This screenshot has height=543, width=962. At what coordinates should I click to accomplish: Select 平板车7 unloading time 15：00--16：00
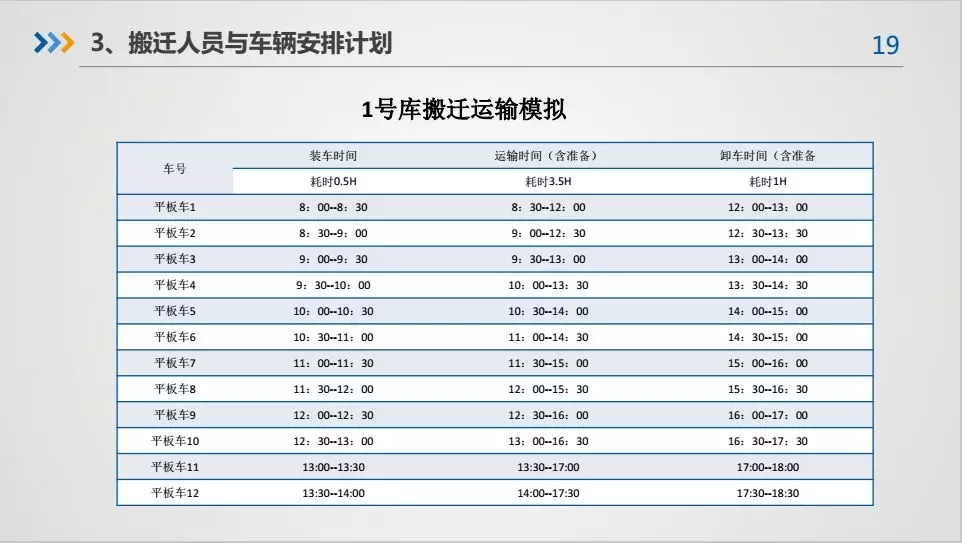point(767,363)
